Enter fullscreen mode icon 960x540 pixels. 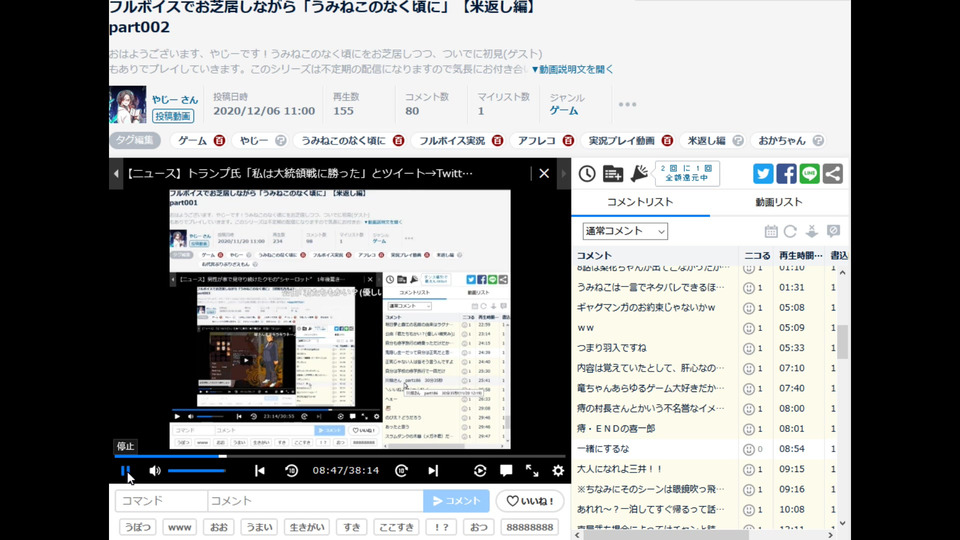tap(532, 470)
